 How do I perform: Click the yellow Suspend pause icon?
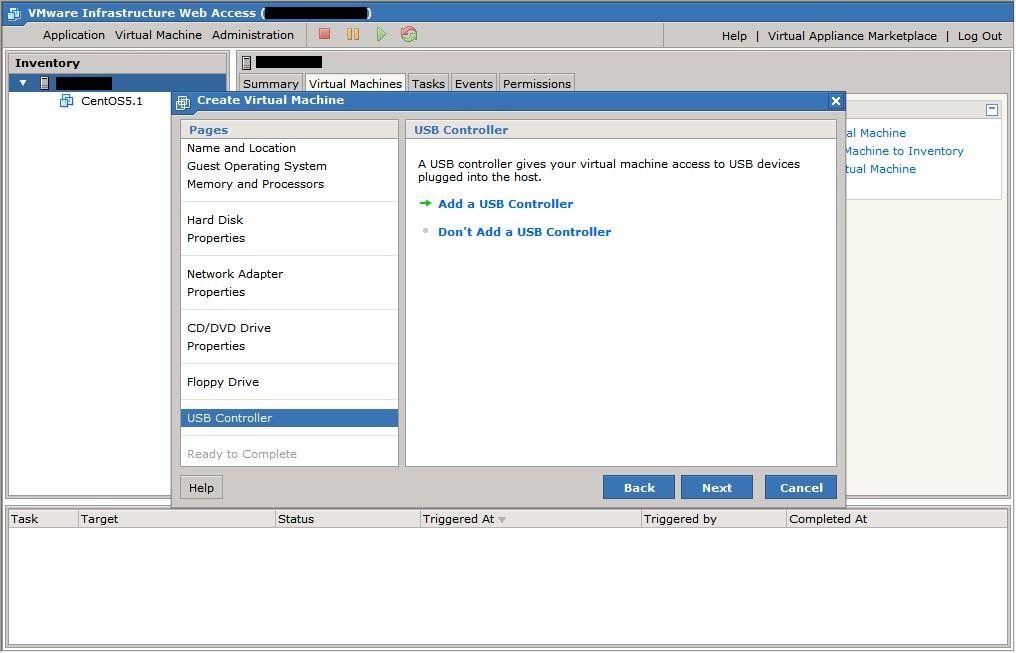coord(352,34)
